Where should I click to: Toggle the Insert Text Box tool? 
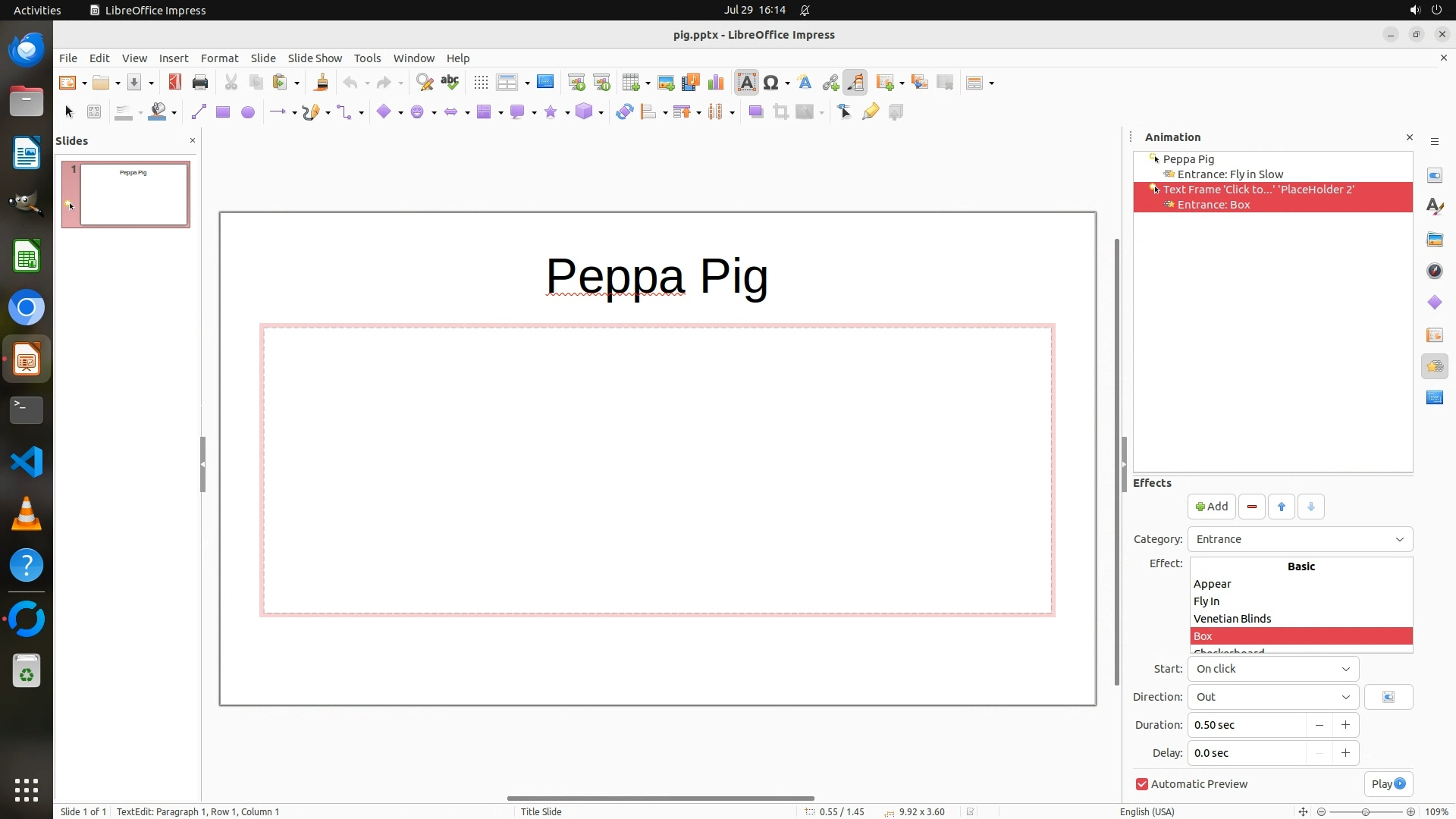746,83
